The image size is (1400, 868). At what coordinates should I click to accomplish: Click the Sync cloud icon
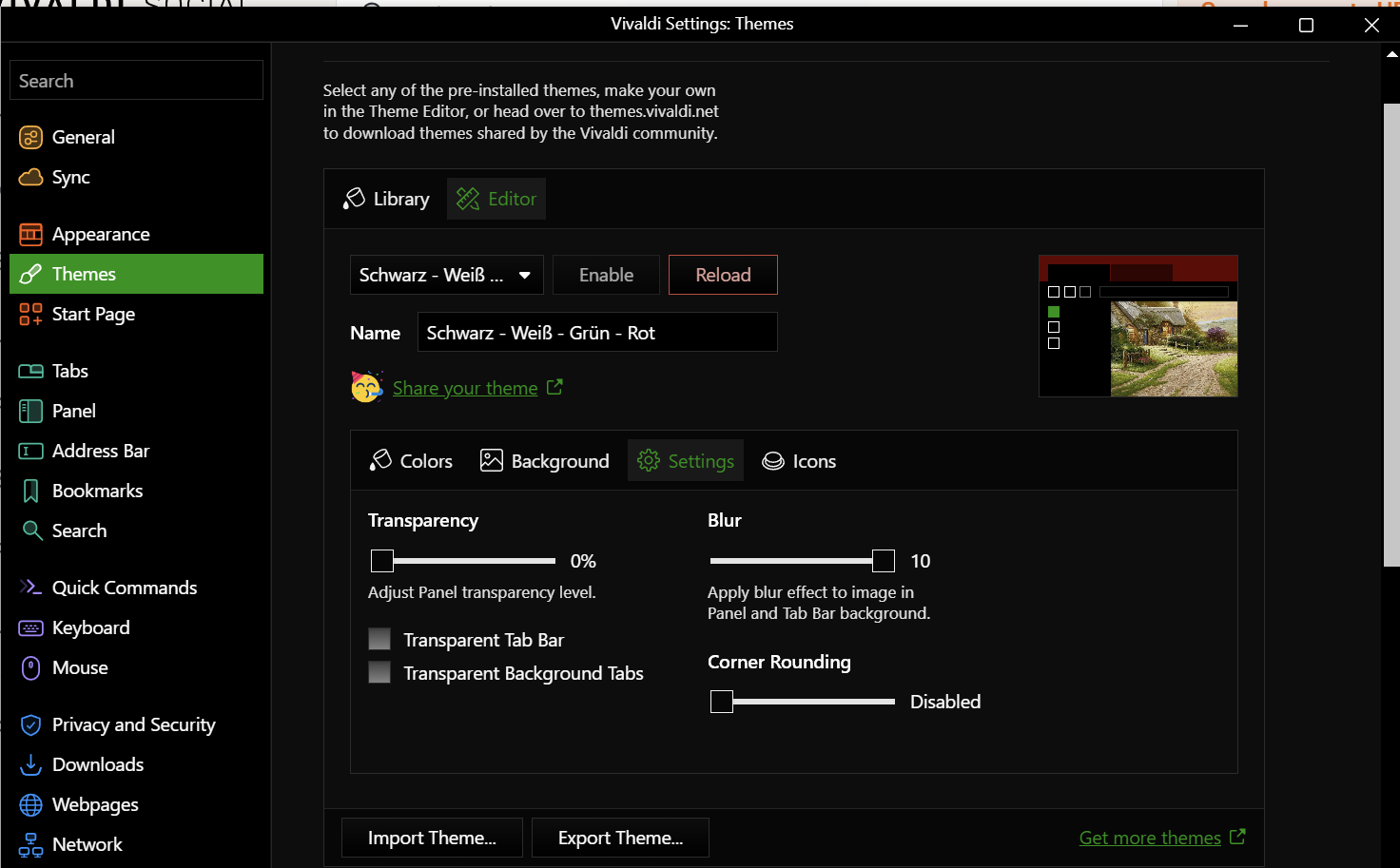(30, 177)
